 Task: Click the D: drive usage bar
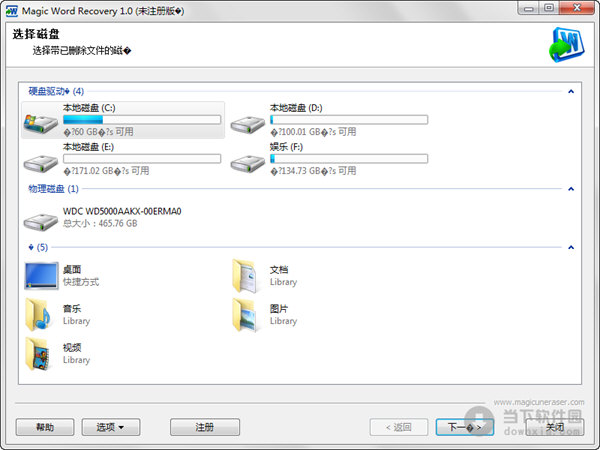pos(349,120)
